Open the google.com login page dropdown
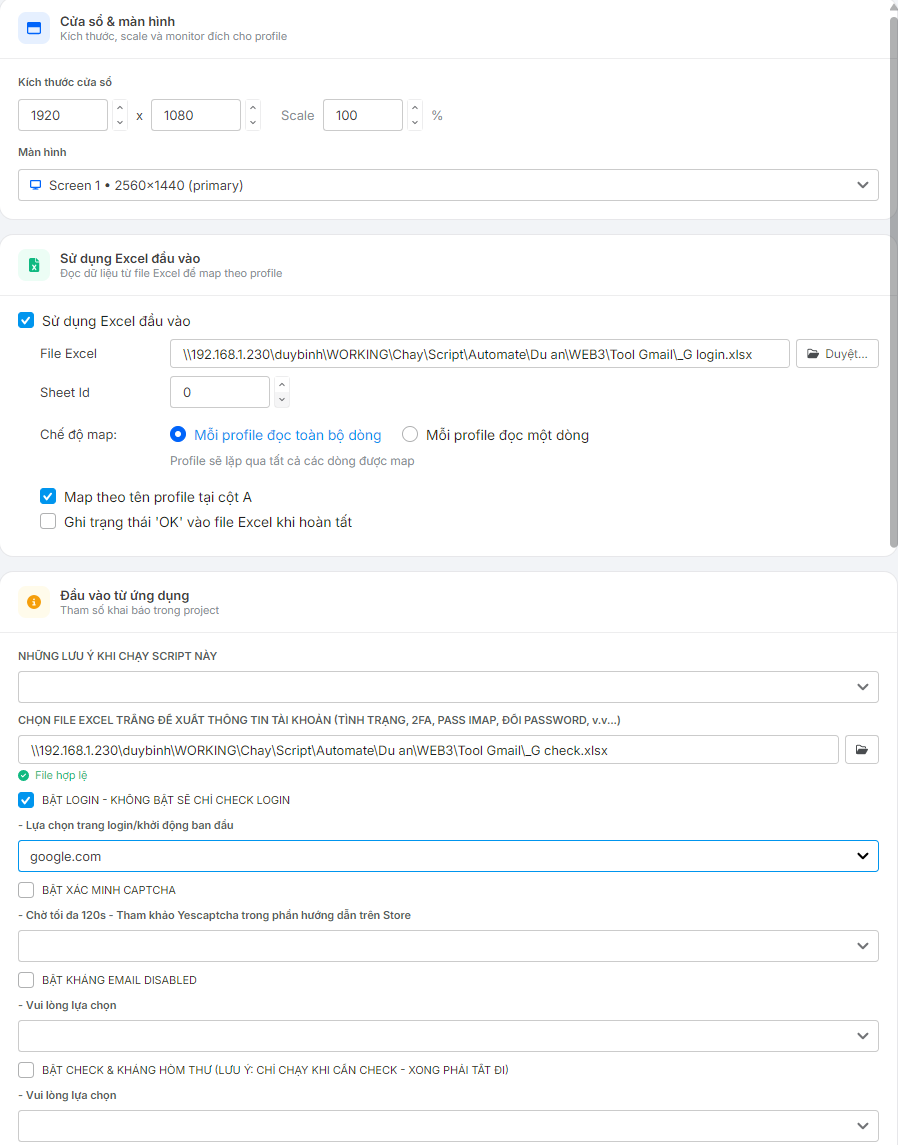Image resolution: width=898 pixels, height=1145 pixels. (x=448, y=856)
